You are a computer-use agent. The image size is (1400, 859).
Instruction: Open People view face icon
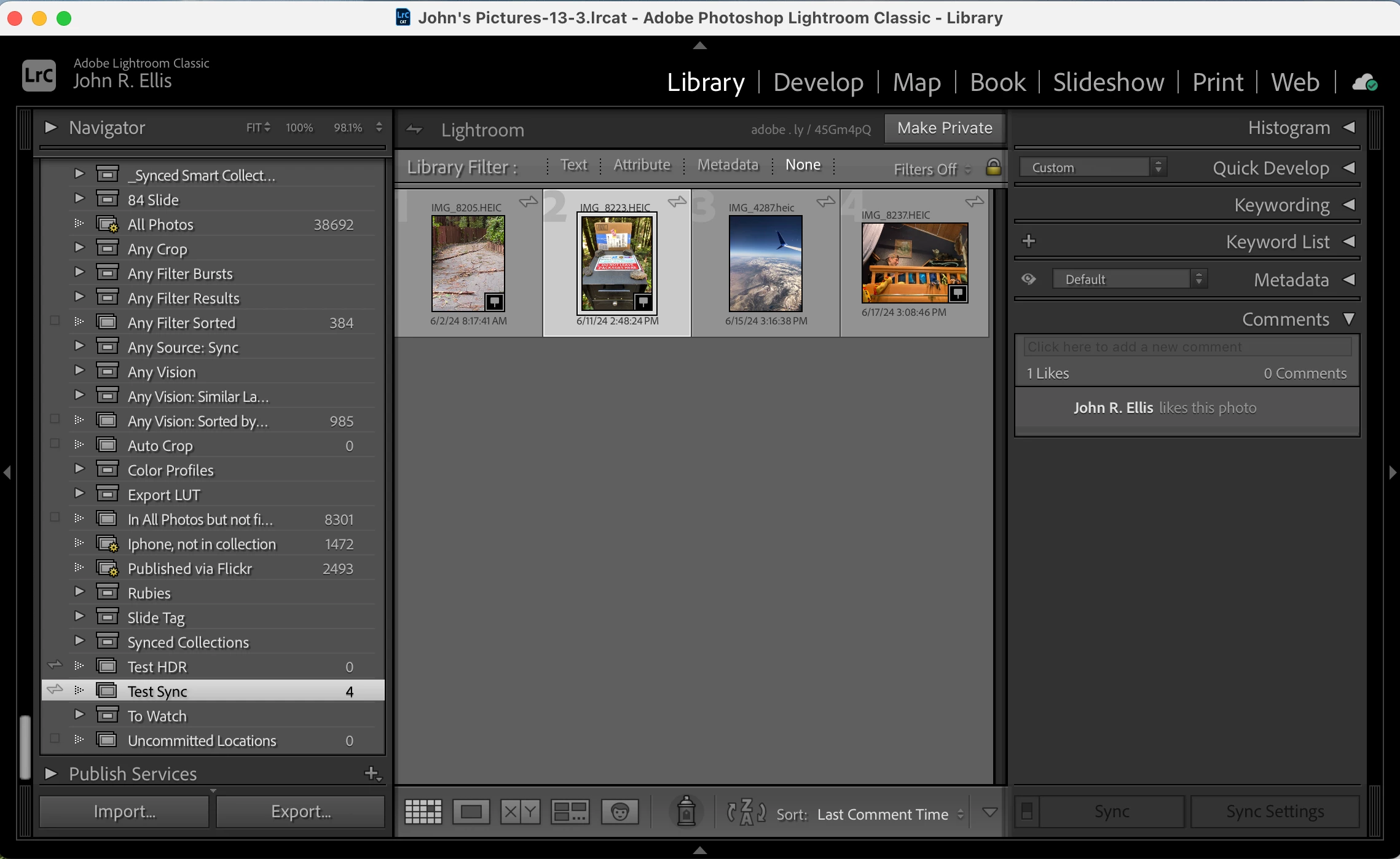tap(619, 812)
